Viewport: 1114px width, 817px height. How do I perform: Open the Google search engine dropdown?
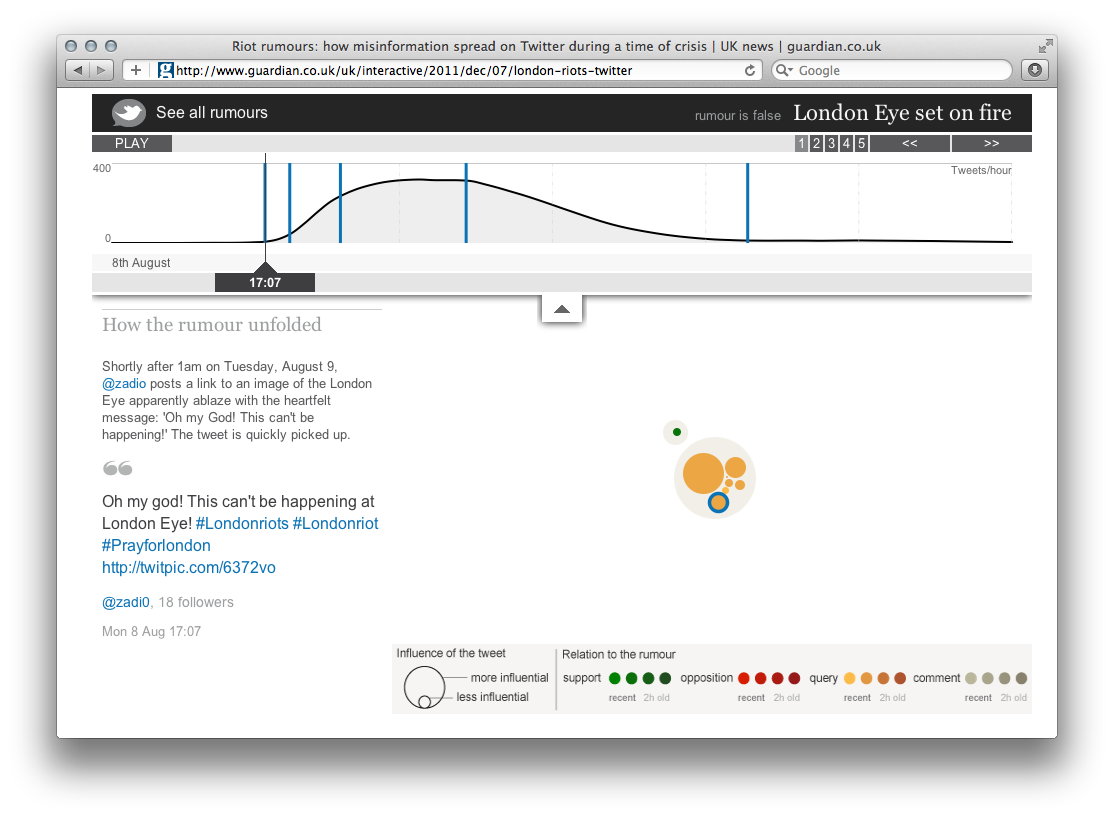pyautogui.click(x=791, y=70)
